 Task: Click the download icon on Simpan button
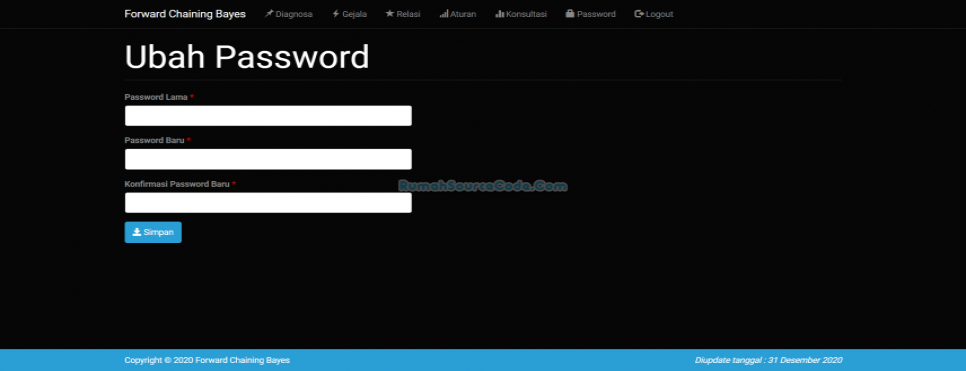point(137,232)
